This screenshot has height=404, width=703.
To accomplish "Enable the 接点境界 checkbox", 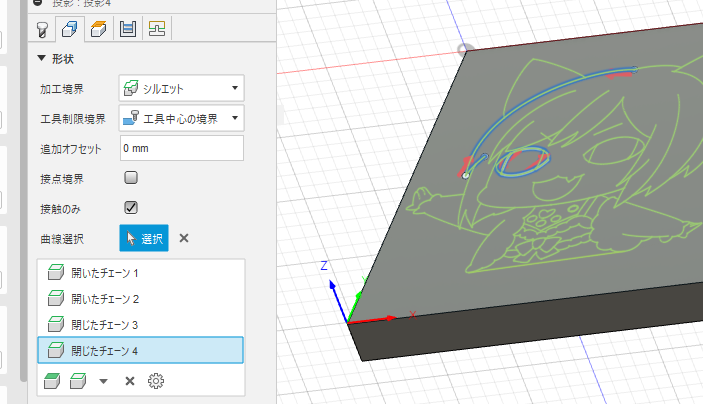I will pyautogui.click(x=131, y=178).
